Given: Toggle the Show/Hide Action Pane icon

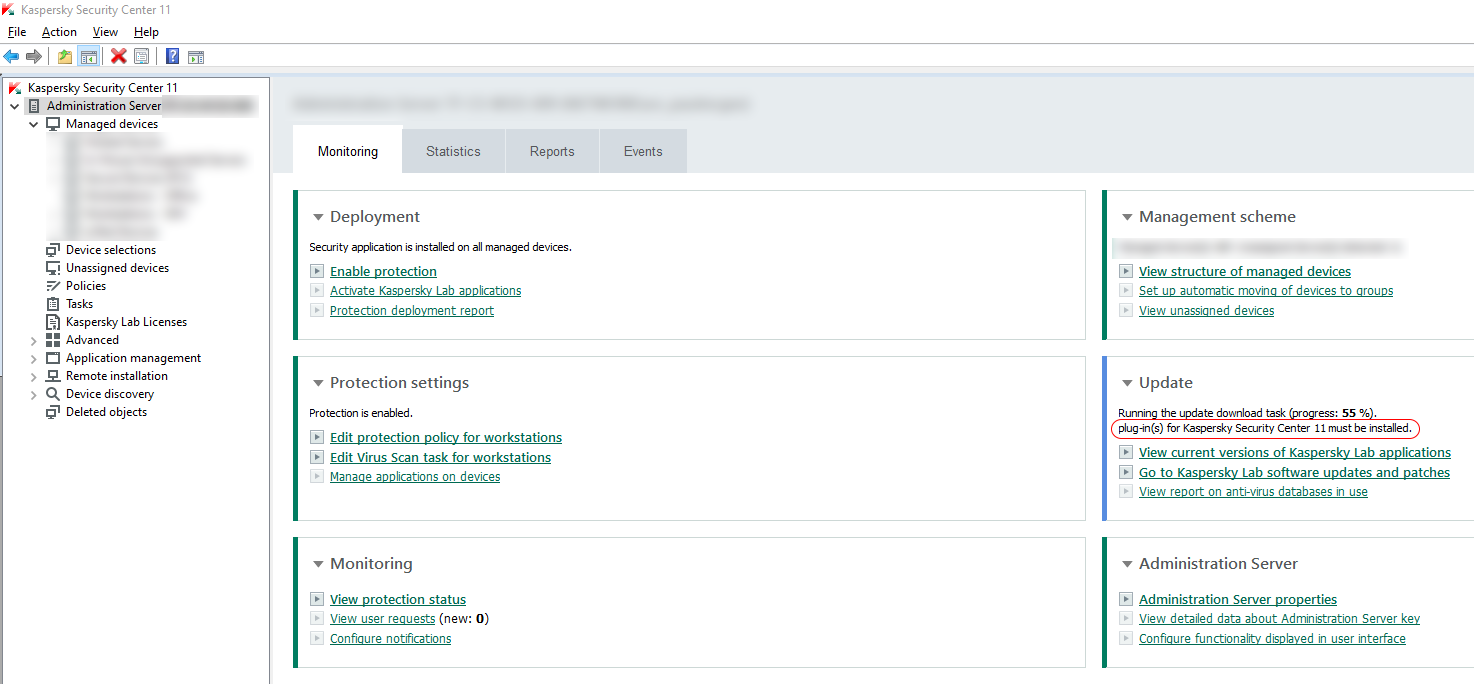Looking at the screenshot, I should tap(196, 56).
